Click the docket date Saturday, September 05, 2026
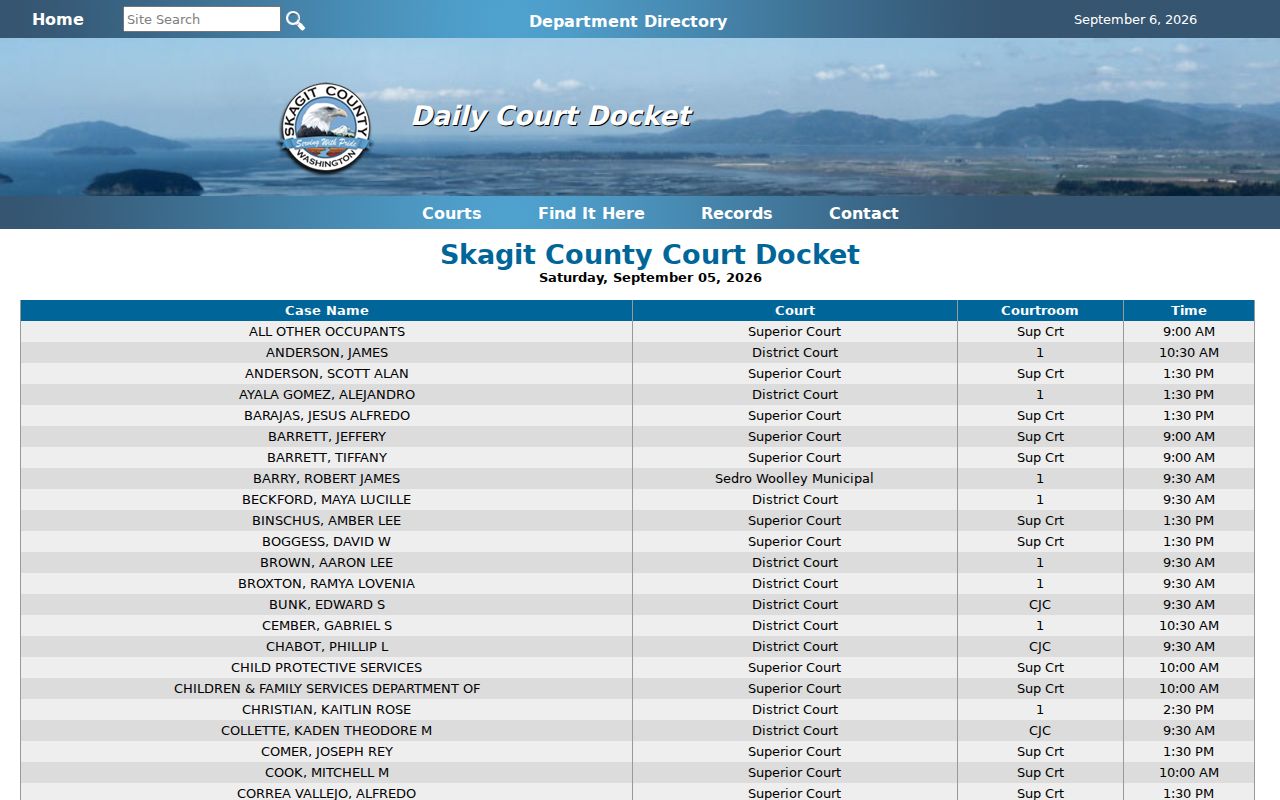Screen dimensions: 1280x800 coord(650,278)
